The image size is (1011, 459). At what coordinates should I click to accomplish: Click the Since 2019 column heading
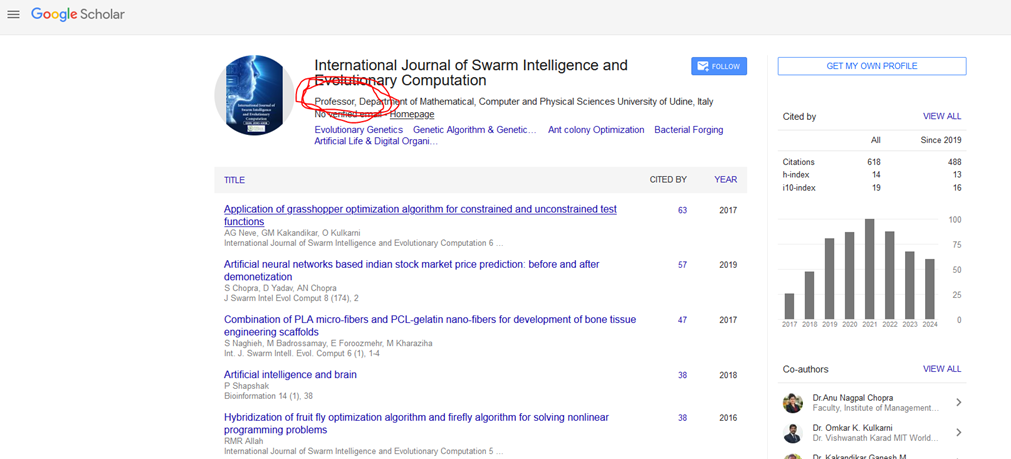(x=941, y=140)
